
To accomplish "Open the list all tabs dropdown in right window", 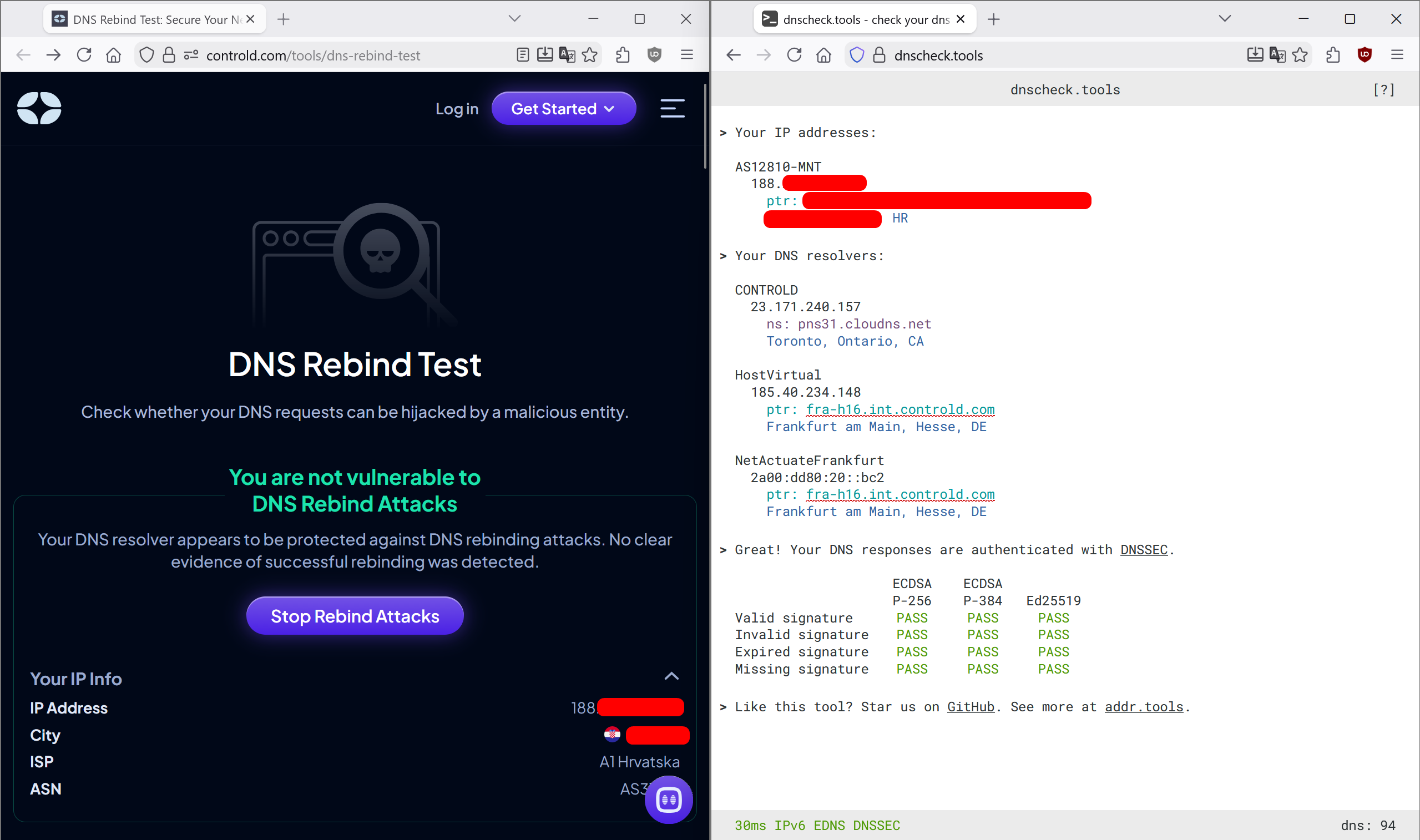I will (x=1224, y=19).
